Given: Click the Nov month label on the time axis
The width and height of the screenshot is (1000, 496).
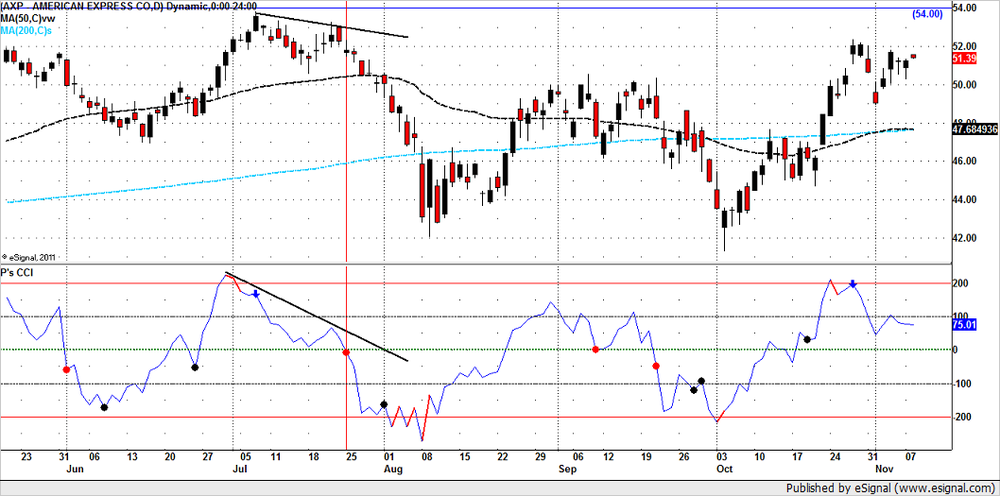Looking at the screenshot, I should pos(885,470).
